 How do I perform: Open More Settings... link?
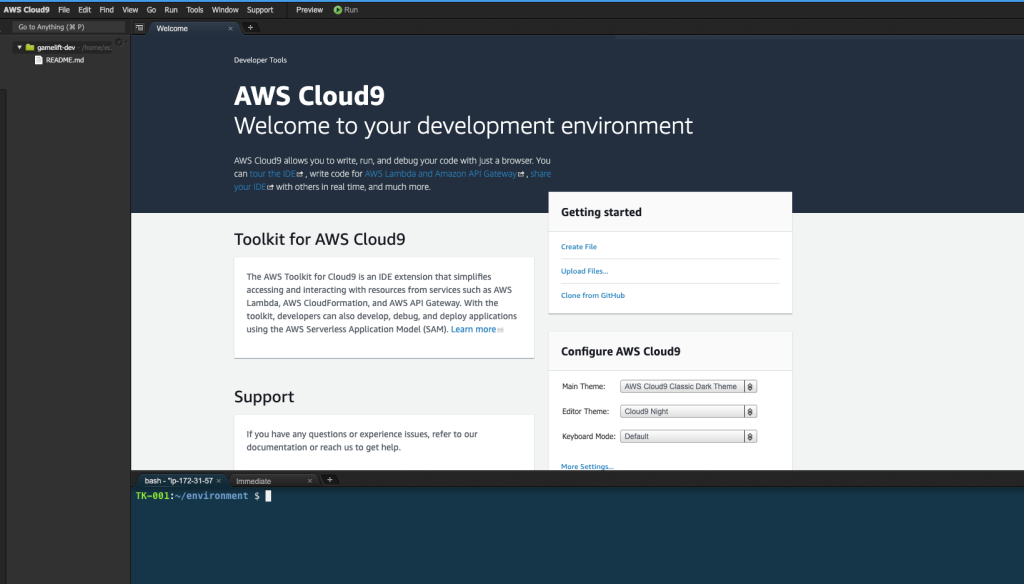(587, 466)
